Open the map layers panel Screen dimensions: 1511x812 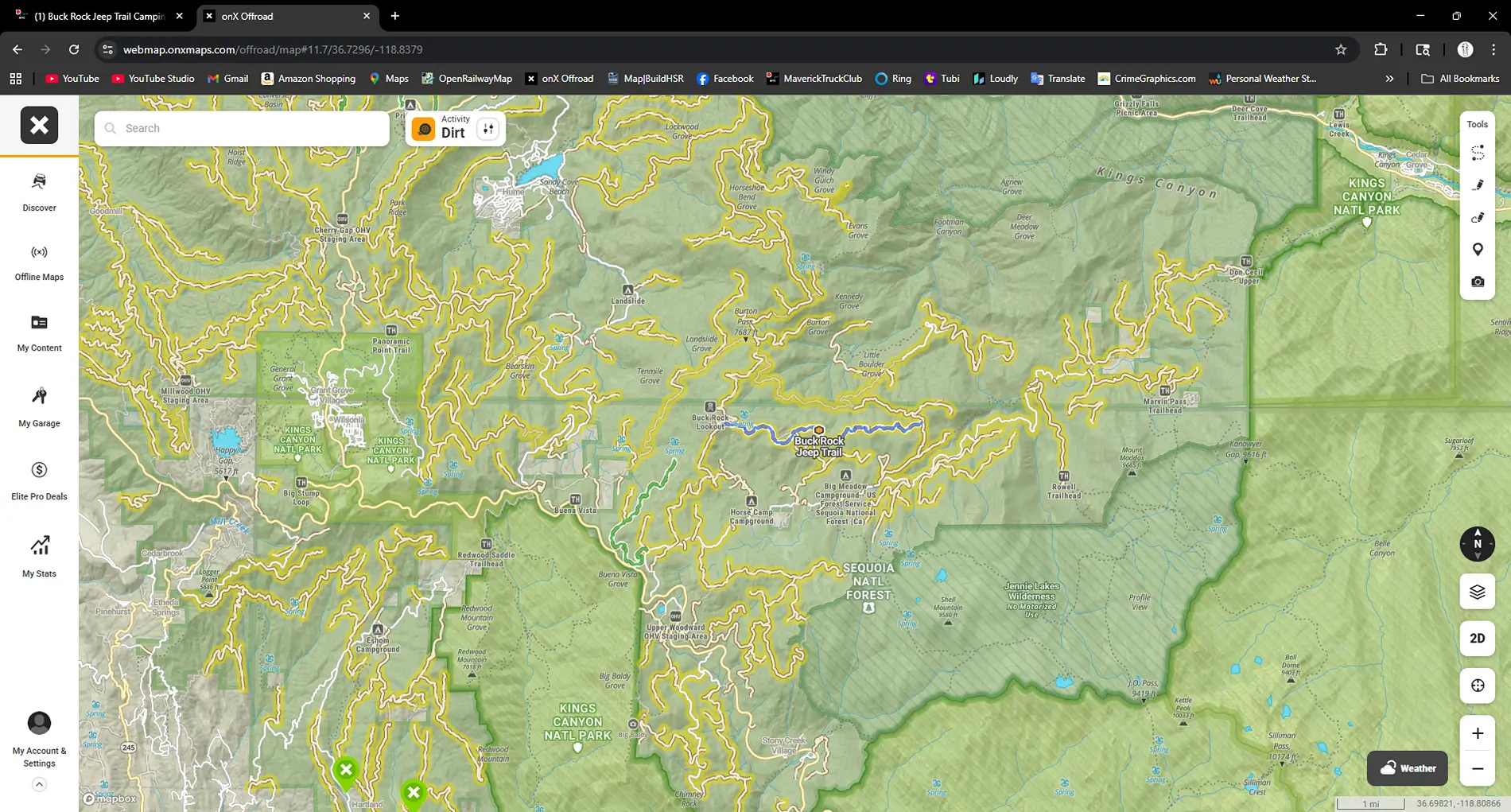(1478, 592)
